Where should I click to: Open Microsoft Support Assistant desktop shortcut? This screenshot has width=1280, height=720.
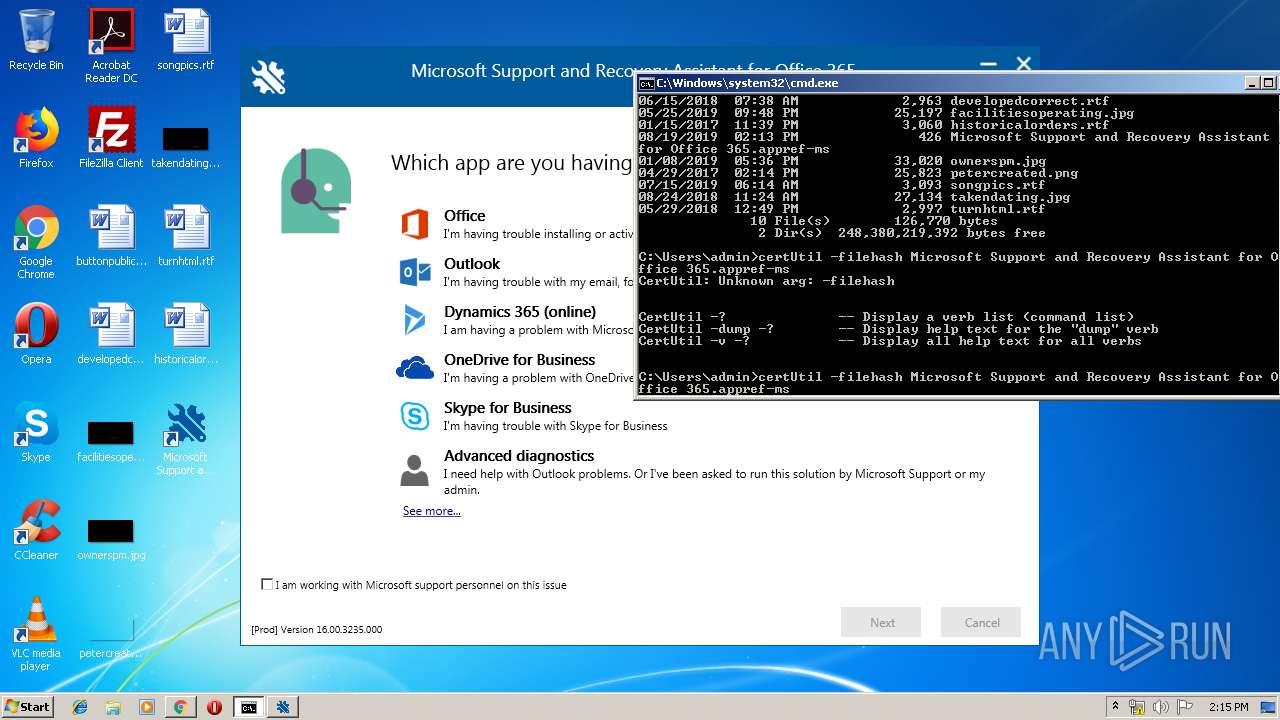pos(186,438)
